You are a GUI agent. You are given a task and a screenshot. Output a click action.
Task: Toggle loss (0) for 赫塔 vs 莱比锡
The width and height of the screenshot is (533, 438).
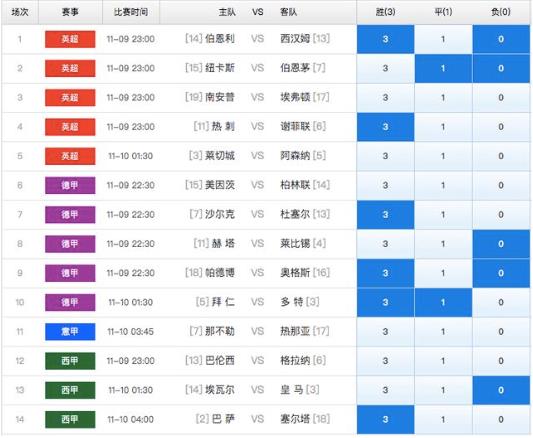(x=501, y=244)
